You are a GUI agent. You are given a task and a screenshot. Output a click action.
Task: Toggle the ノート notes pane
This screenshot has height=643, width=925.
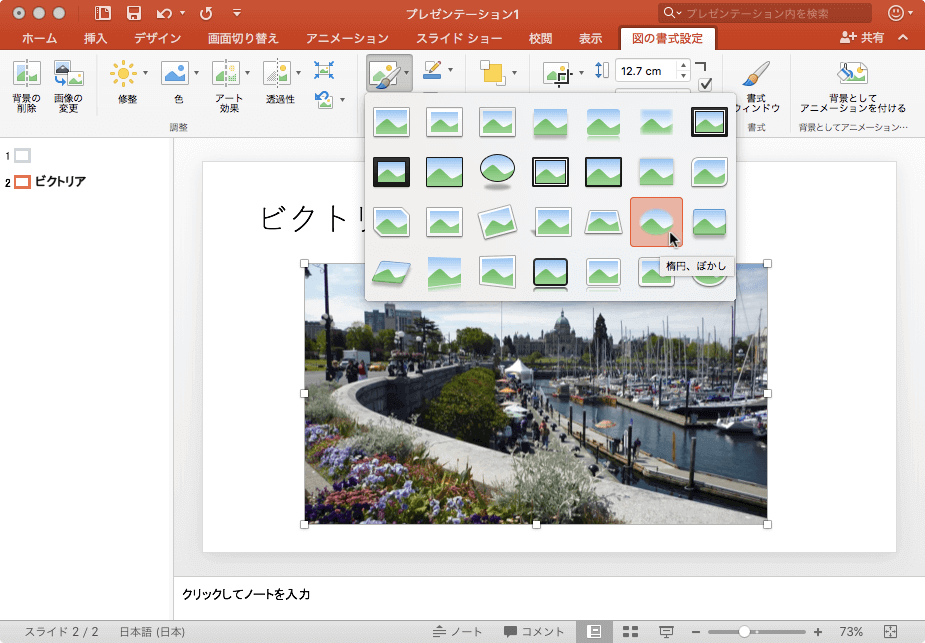[457, 631]
